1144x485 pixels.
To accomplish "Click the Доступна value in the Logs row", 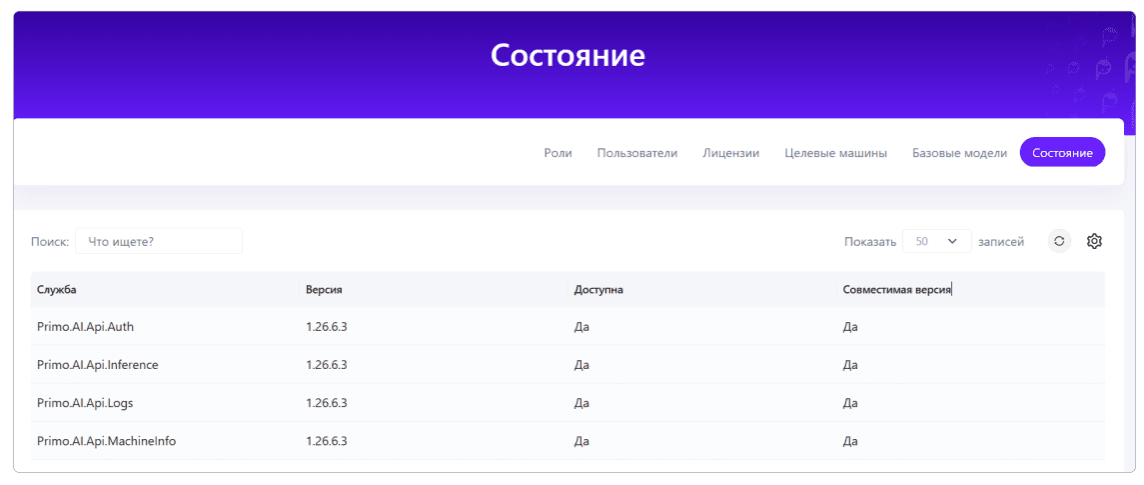I will pyautogui.click(x=581, y=403).
